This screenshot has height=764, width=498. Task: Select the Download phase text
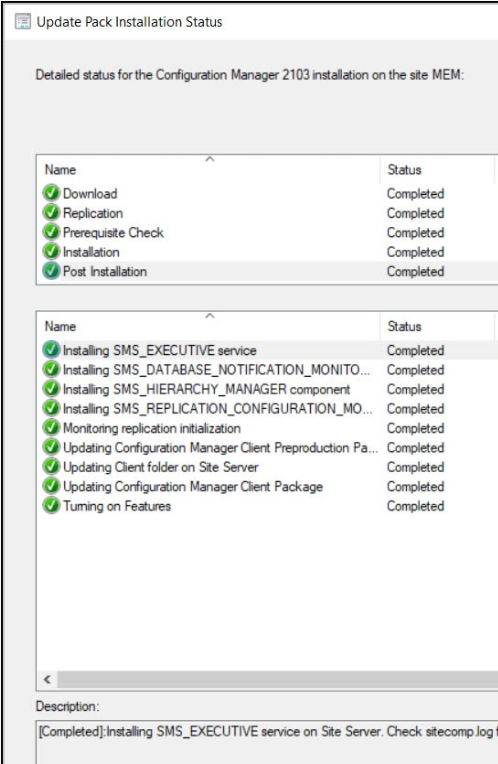[x=90, y=193]
